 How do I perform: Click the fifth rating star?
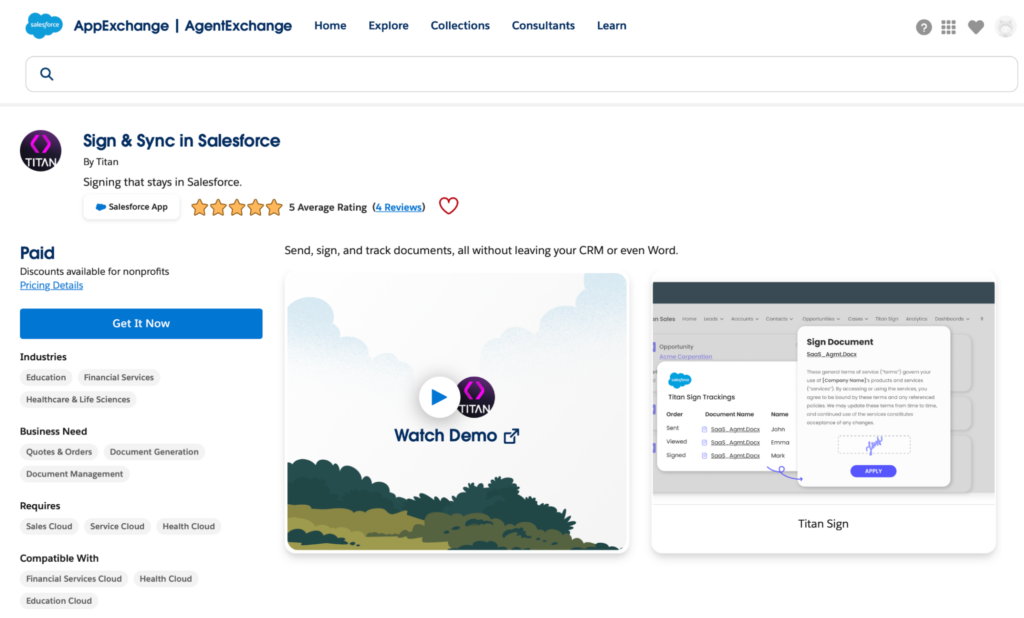click(273, 207)
